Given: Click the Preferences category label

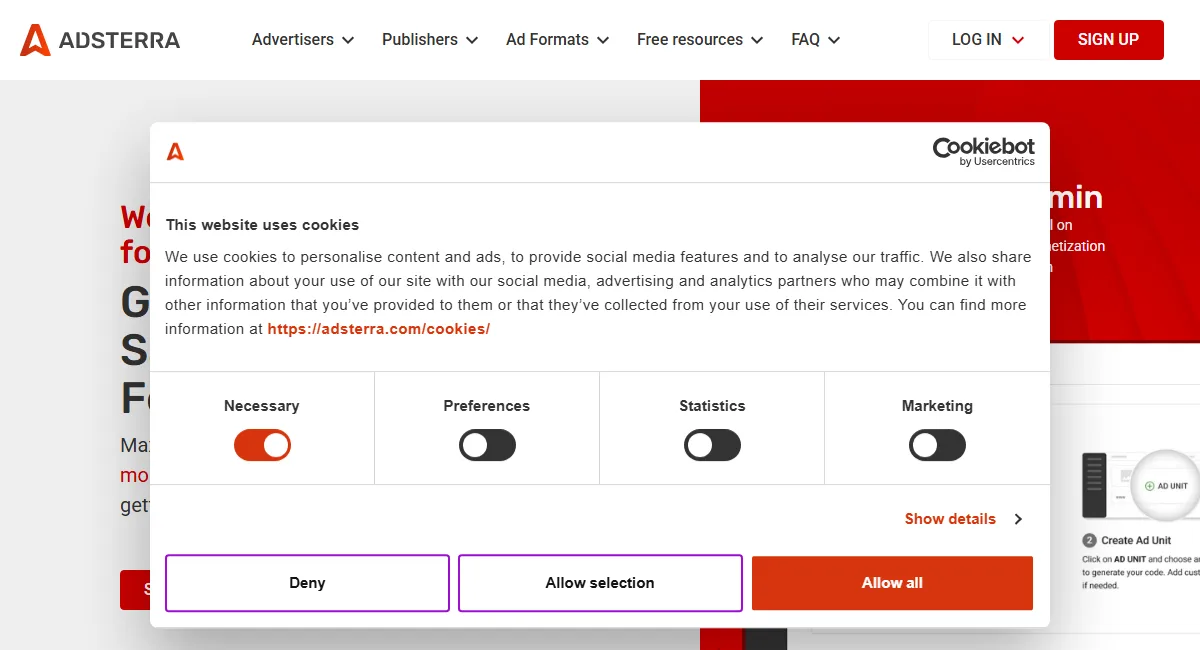Looking at the screenshot, I should tap(487, 406).
